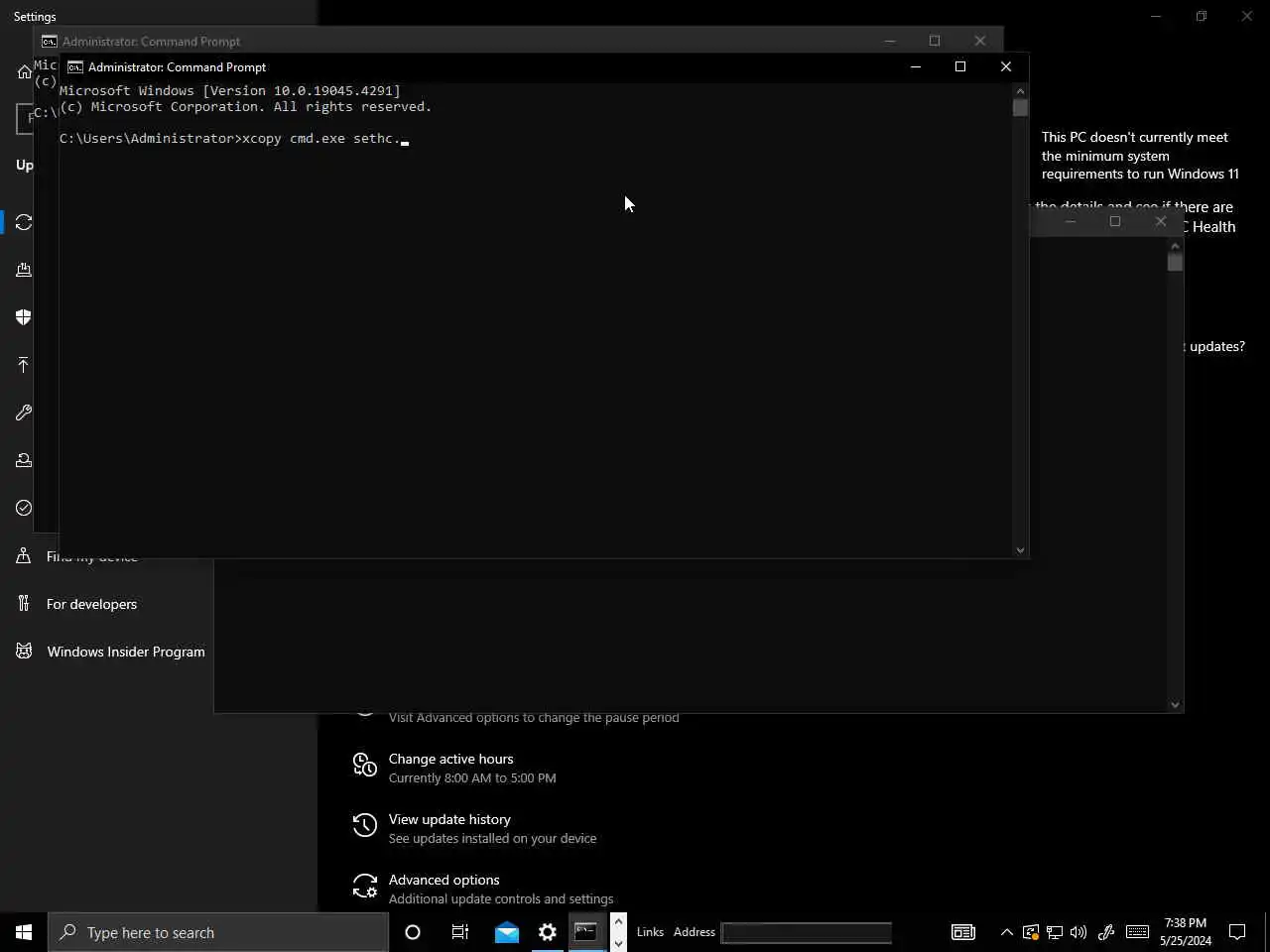
Task: Click the Show desktop sliver
Action: (1267, 932)
